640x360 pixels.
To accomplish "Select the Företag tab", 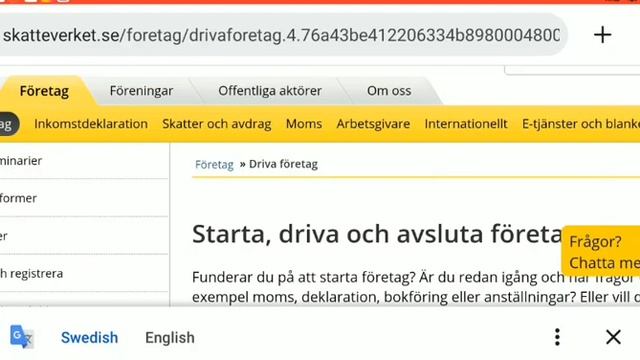I will tap(44, 91).
